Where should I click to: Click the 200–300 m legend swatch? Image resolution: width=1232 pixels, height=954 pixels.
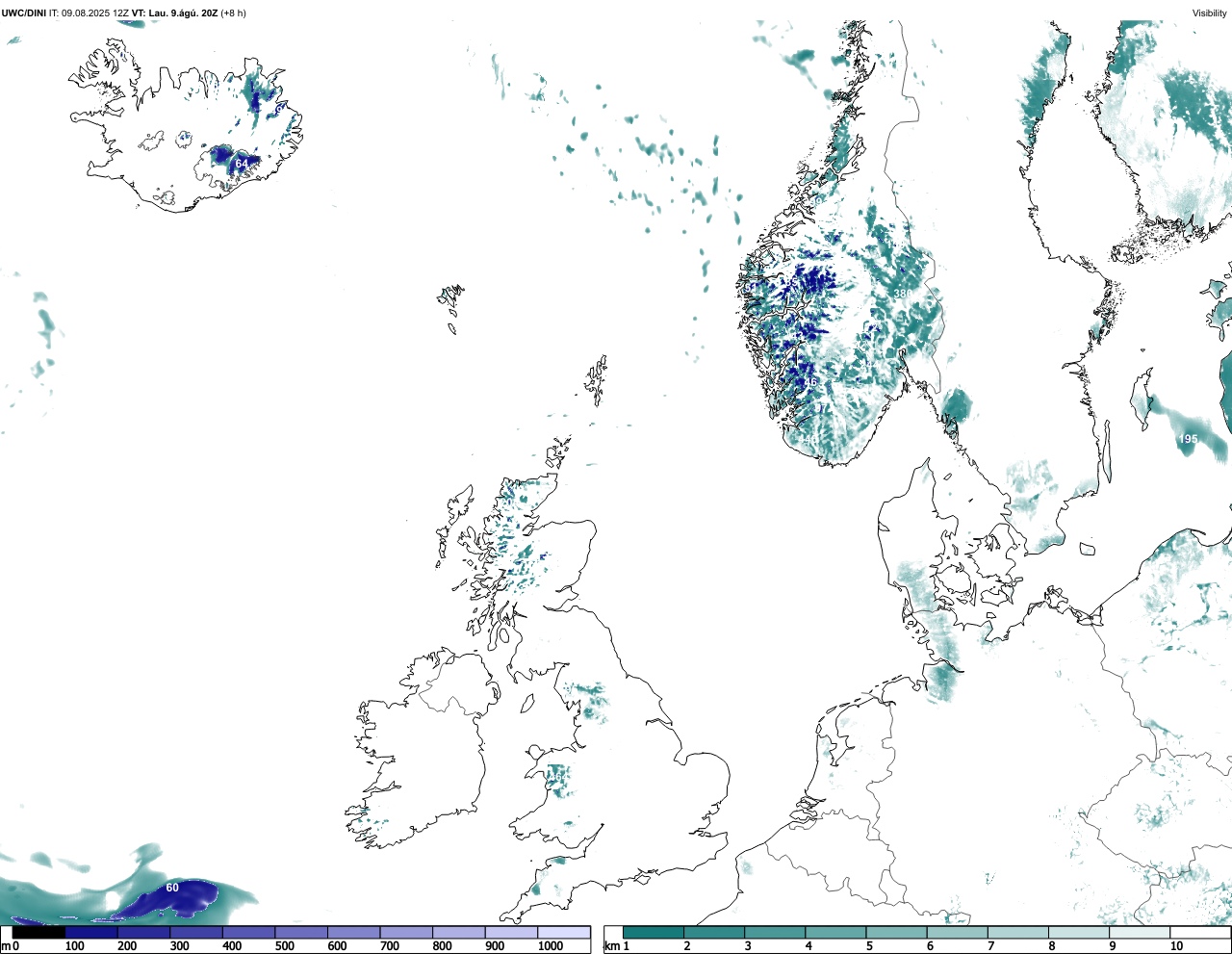pos(143,932)
